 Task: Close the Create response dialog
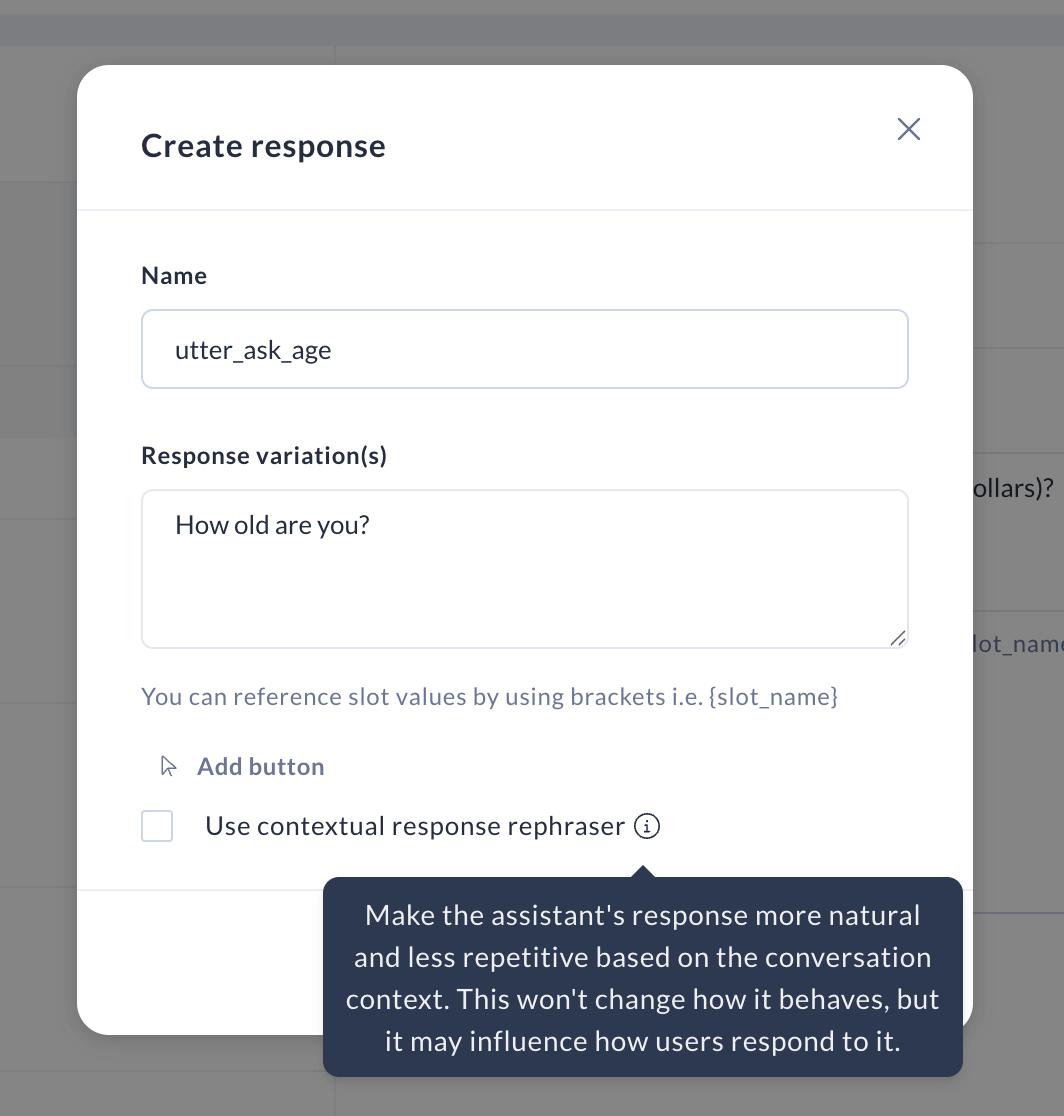point(908,130)
